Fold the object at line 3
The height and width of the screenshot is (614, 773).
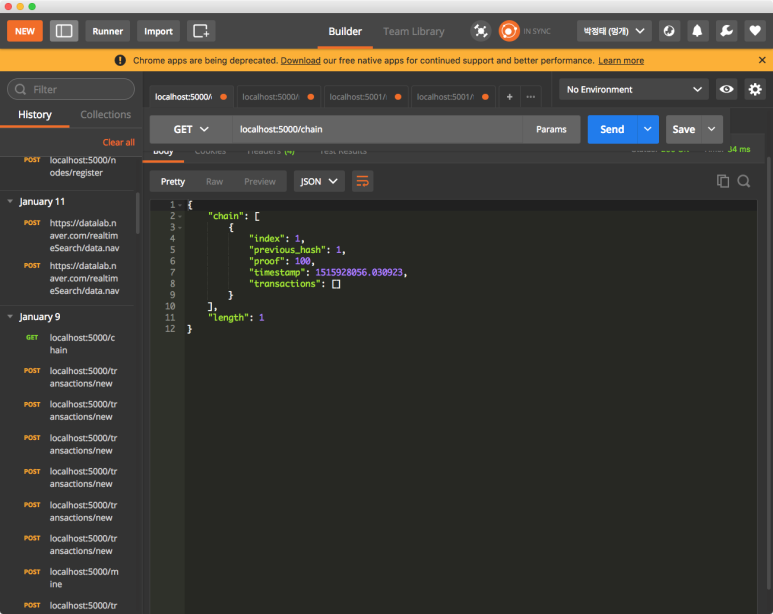180,227
